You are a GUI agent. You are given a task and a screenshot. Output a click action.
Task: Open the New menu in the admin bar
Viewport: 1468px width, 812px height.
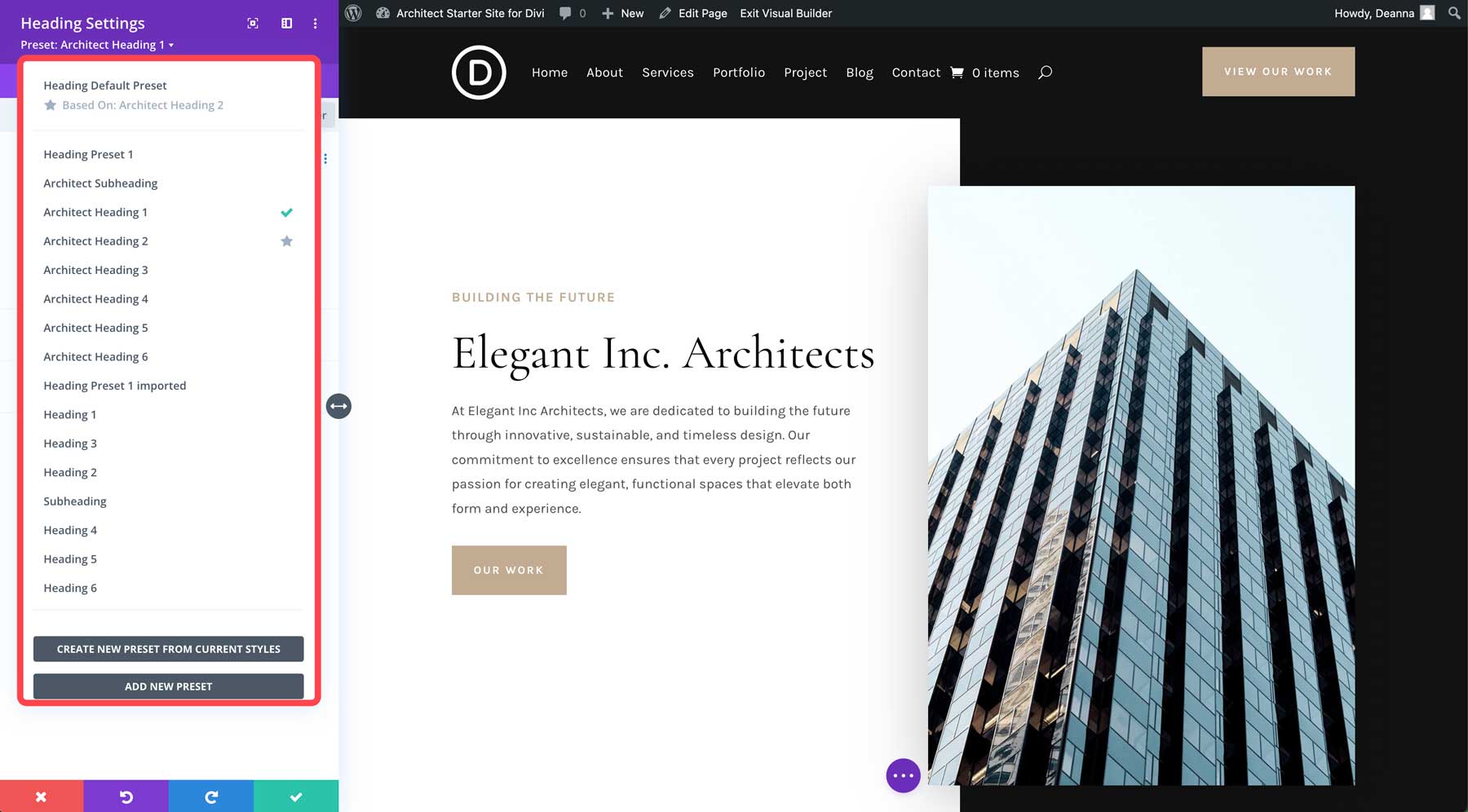622,13
